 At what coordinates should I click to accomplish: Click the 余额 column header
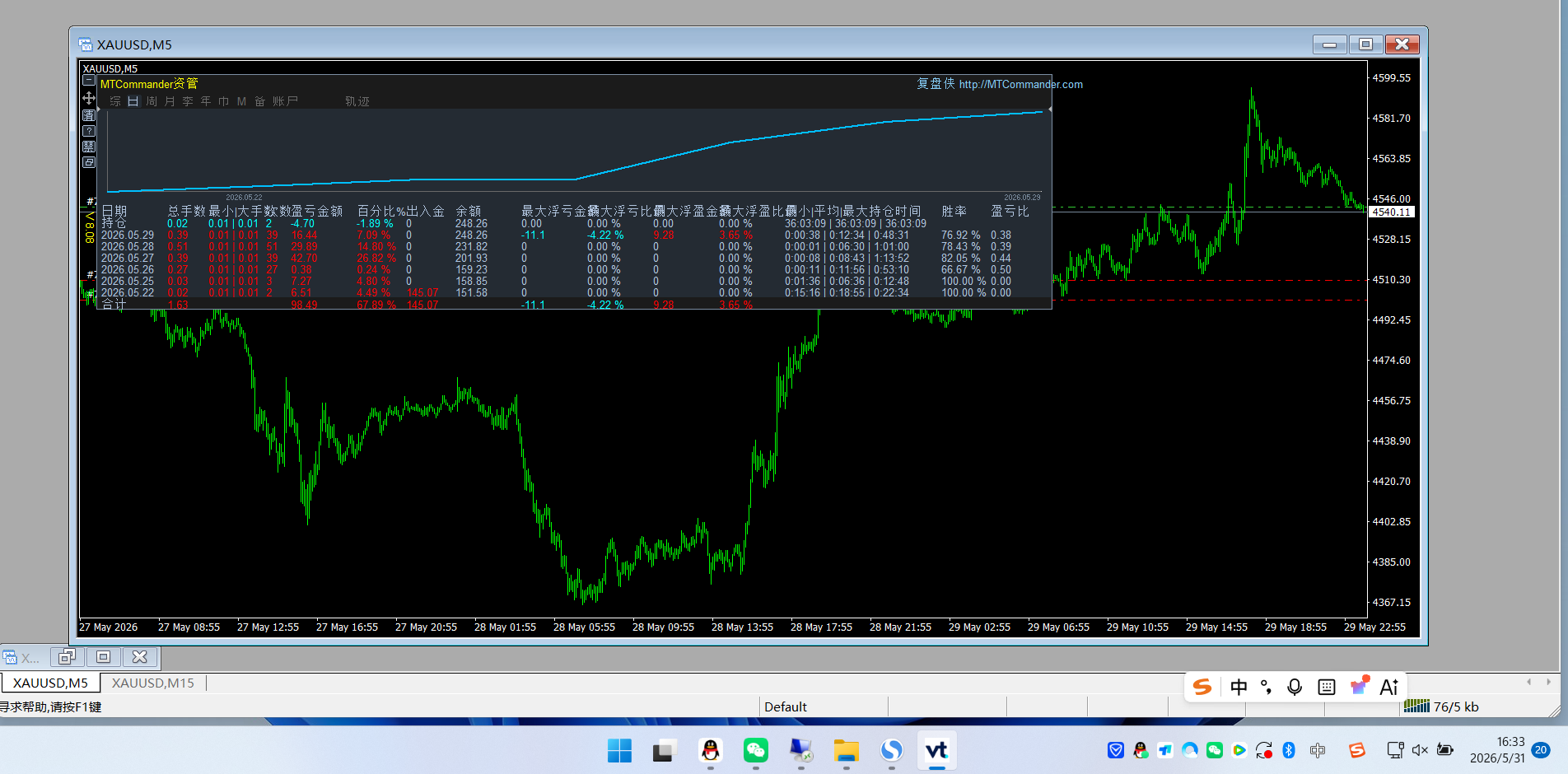pyautogui.click(x=469, y=212)
